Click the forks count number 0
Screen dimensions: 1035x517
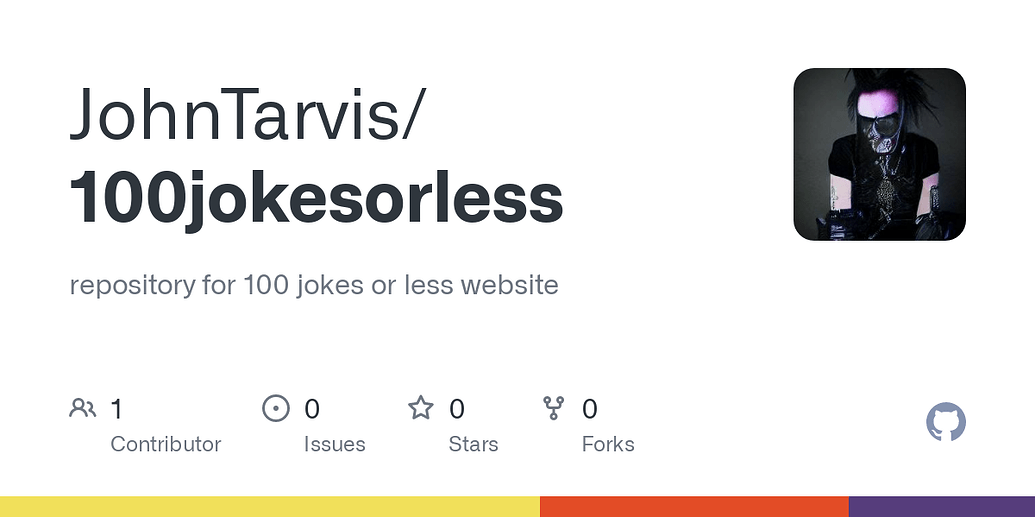coord(589,409)
